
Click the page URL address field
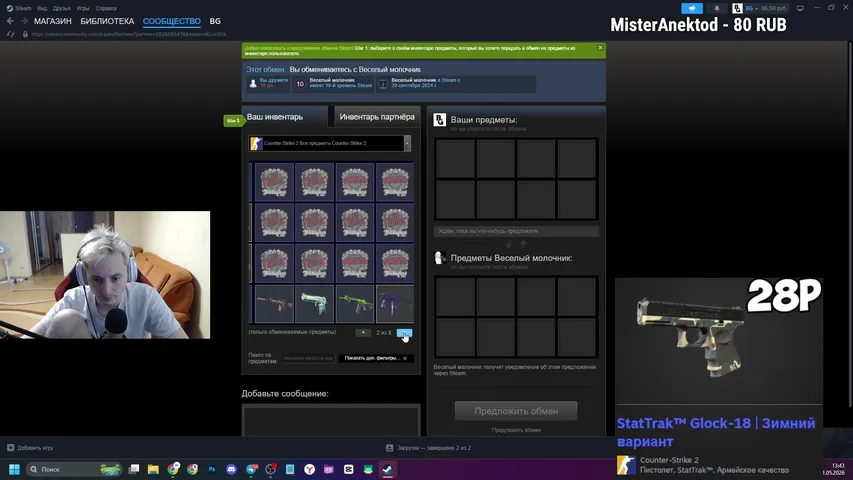pyautogui.click(x=128, y=34)
